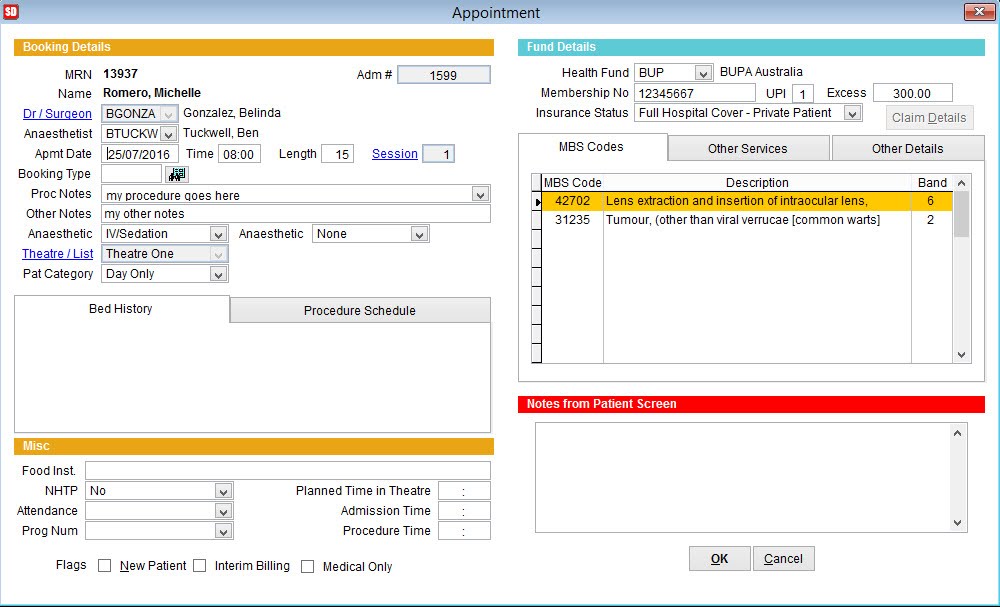Switch to the Other Details tab

907,149
